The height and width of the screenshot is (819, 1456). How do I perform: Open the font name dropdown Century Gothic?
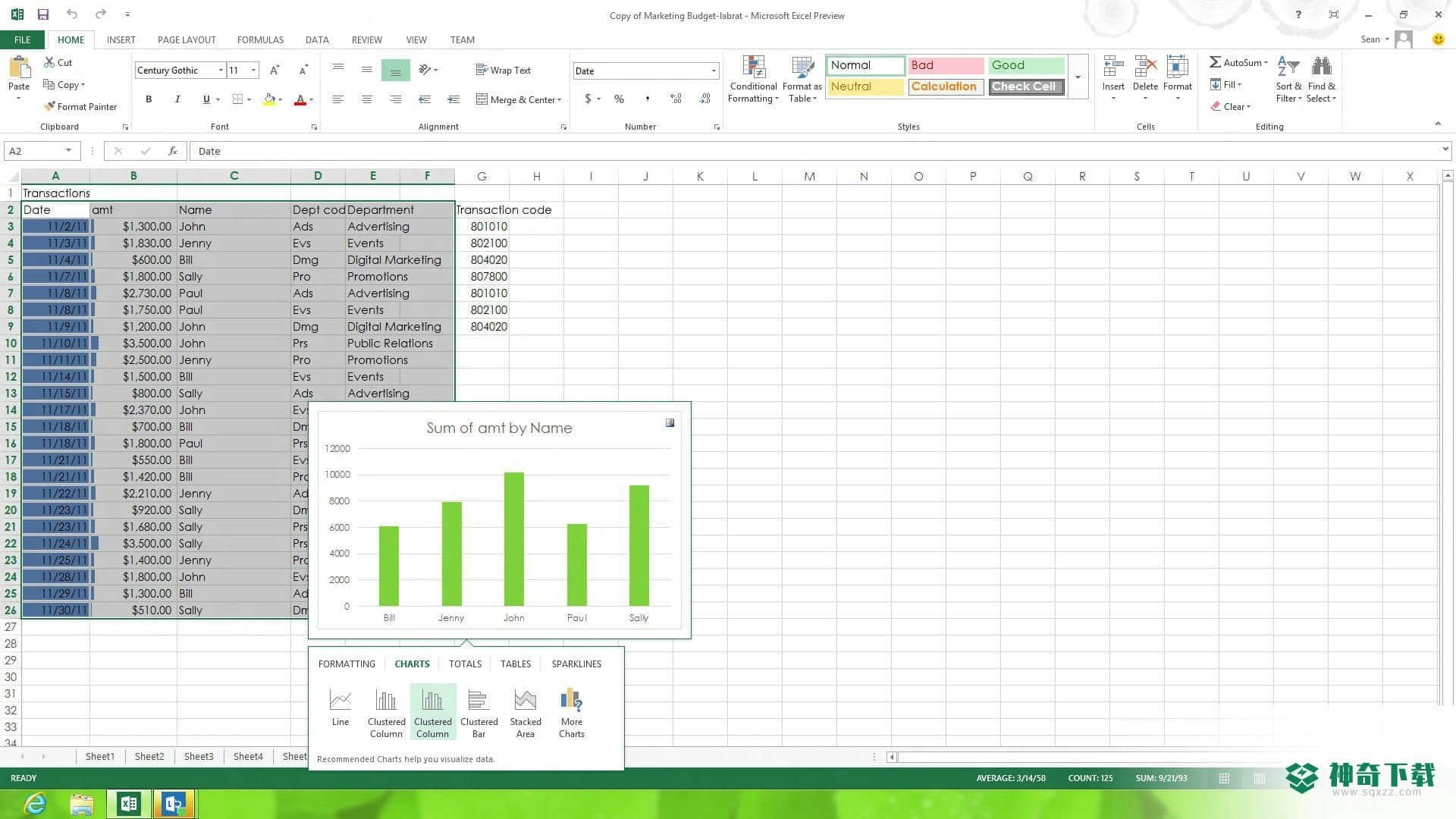pos(221,71)
